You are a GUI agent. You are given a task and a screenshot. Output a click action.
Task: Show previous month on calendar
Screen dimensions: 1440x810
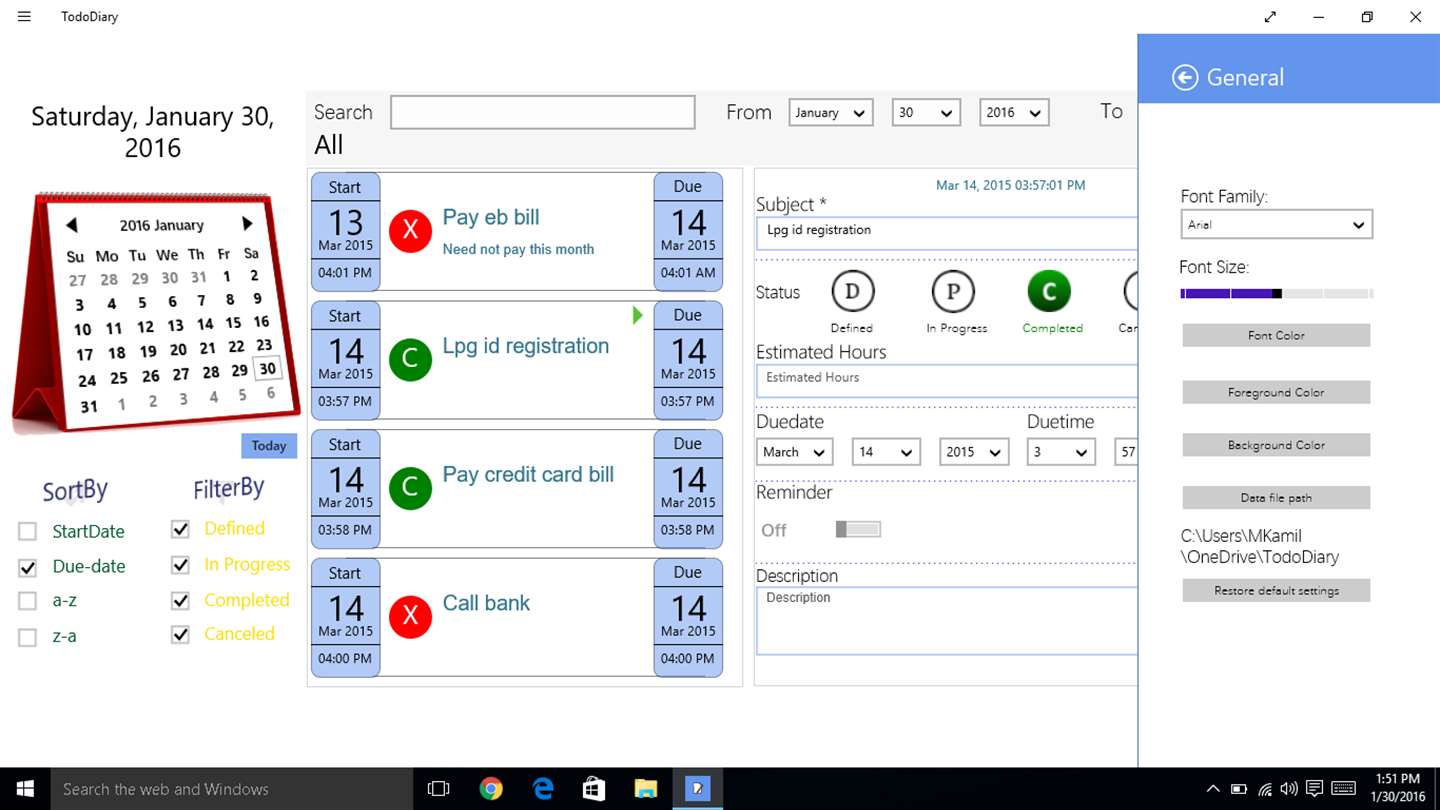coord(71,225)
